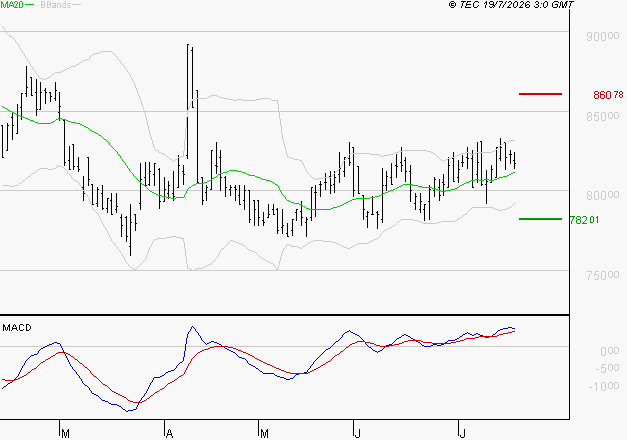Click the first M month marker
This screenshot has height=440, width=627.
(x=66, y=434)
